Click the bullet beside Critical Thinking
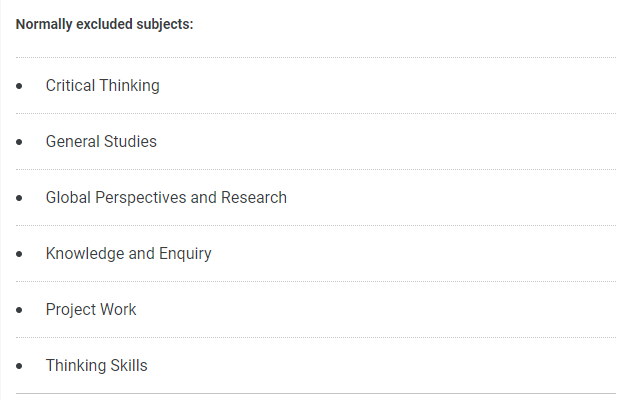631x400 pixels. [x=19, y=86]
